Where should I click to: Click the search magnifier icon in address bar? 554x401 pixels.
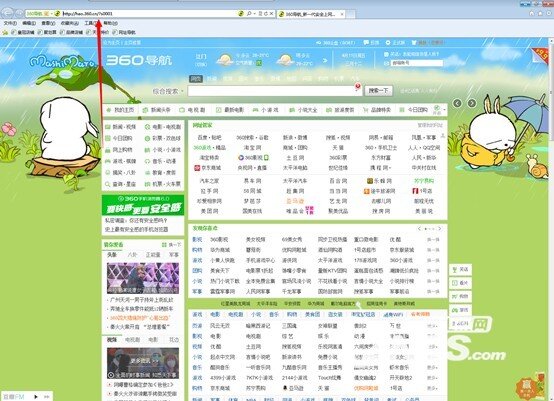tap(249, 13)
